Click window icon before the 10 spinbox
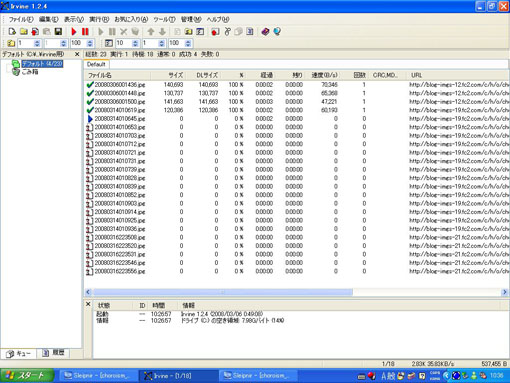The width and height of the screenshot is (510, 383). pyautogui.click(x=109, y=43)
